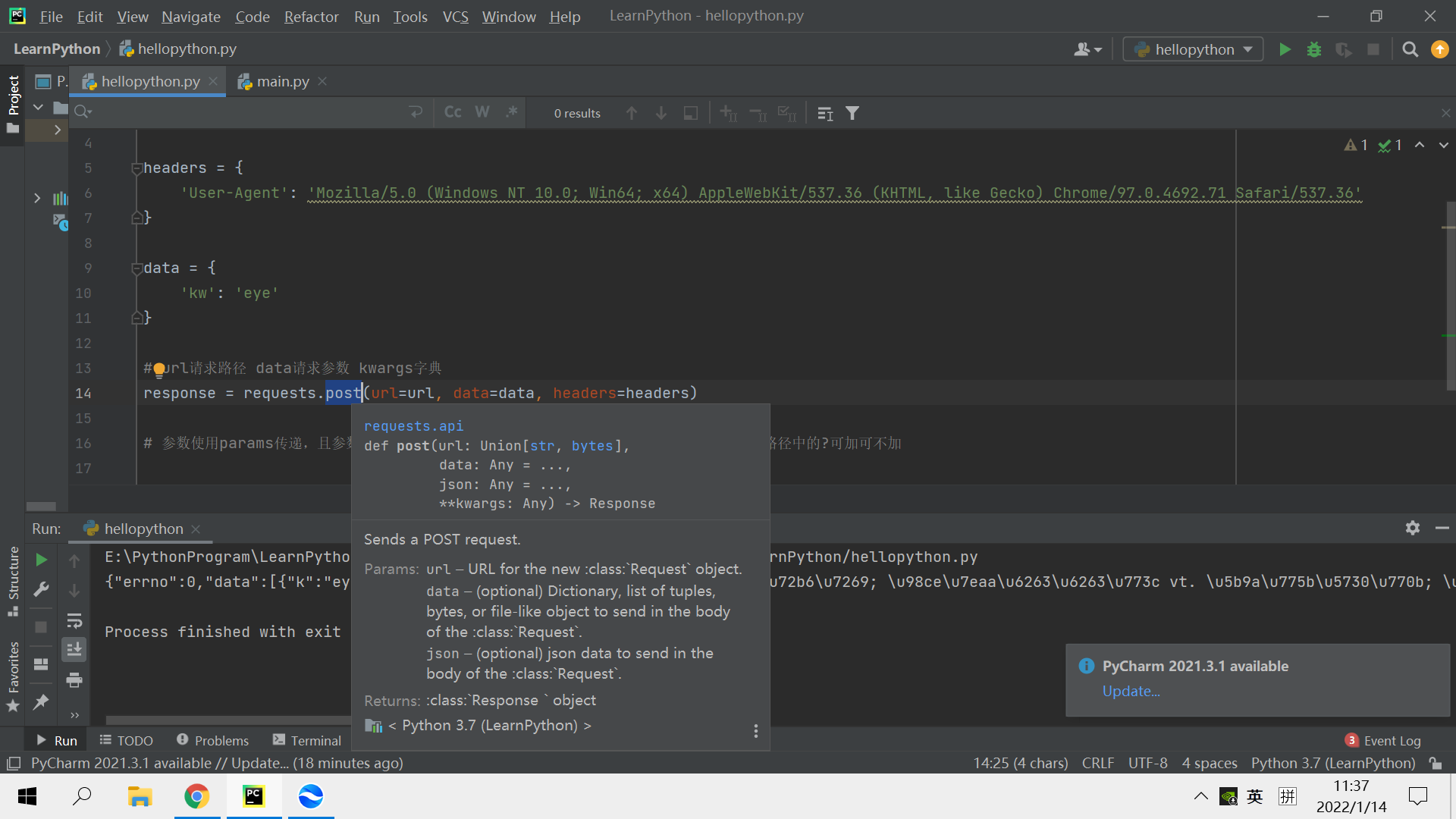Click the filter search results icon
The width and height of the screenshot is (1456, 819).
[852, 113]
